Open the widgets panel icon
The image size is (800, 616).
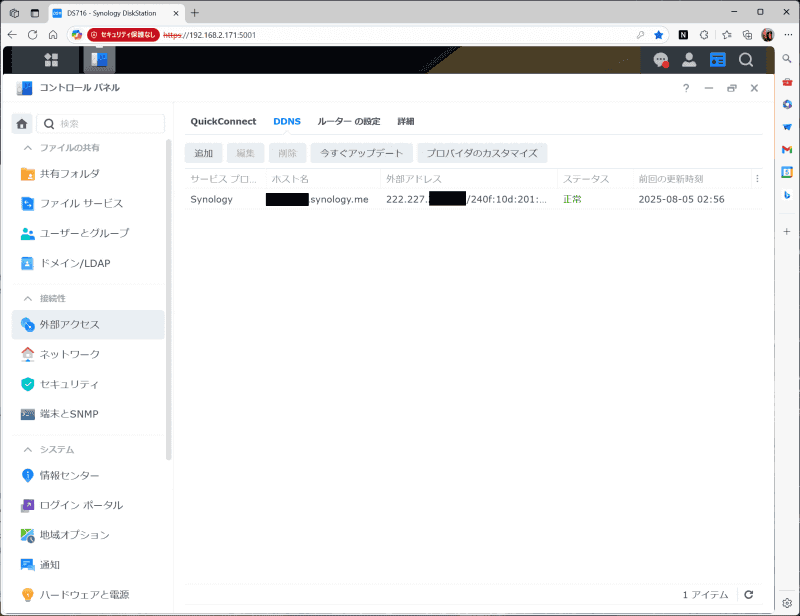[x=718, y=60]
